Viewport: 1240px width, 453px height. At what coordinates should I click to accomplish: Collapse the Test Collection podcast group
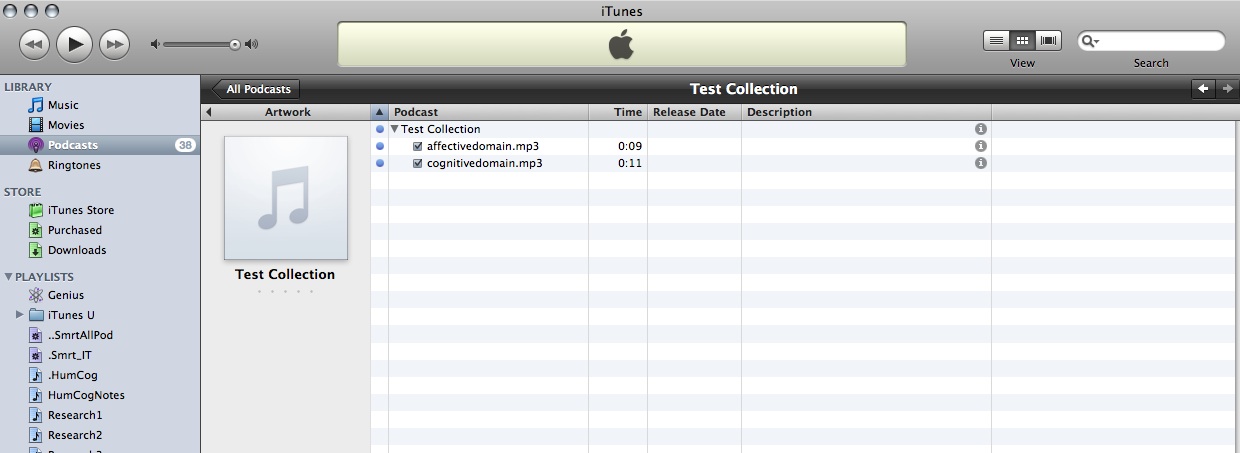point(394,129)
